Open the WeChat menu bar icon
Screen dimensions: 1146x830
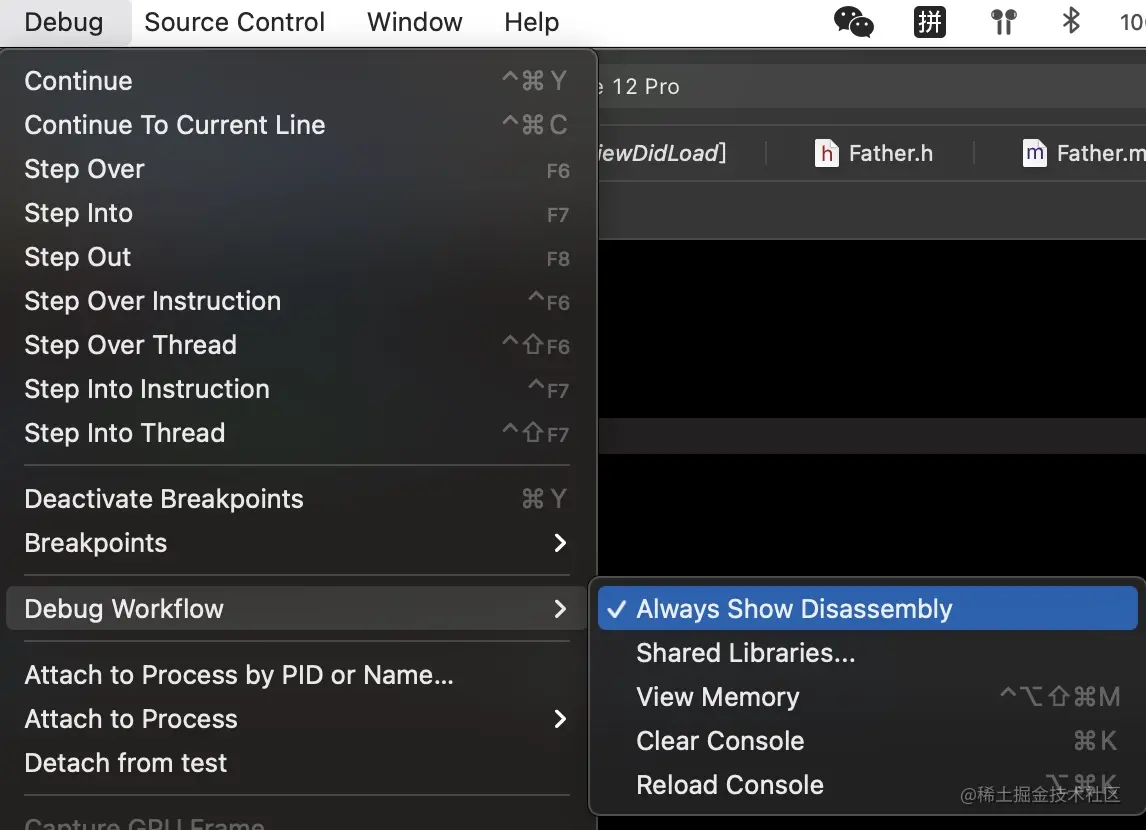pos(853,22)
